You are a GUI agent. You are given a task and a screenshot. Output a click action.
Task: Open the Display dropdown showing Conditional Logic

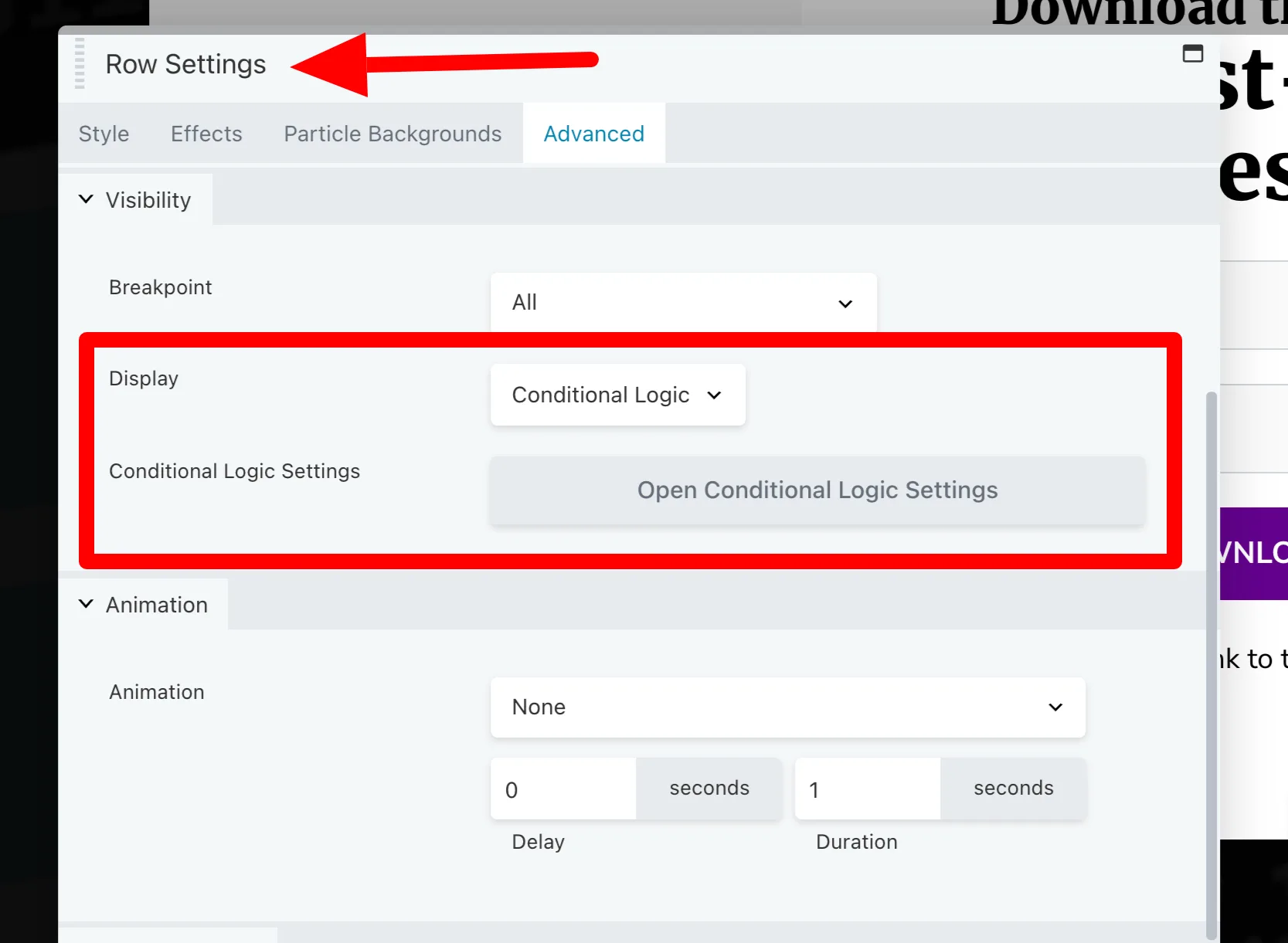[x=617, y=395]
